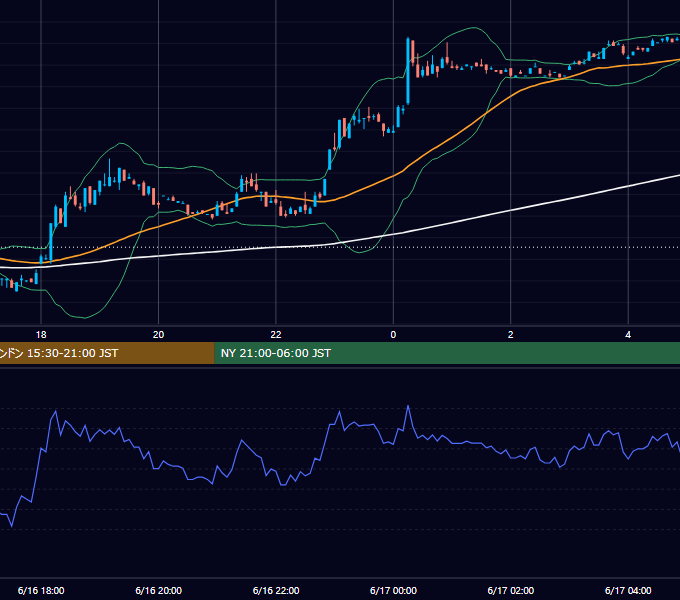
Task: Click the 6/17 02:00 date label
Action: coord(510,590)
